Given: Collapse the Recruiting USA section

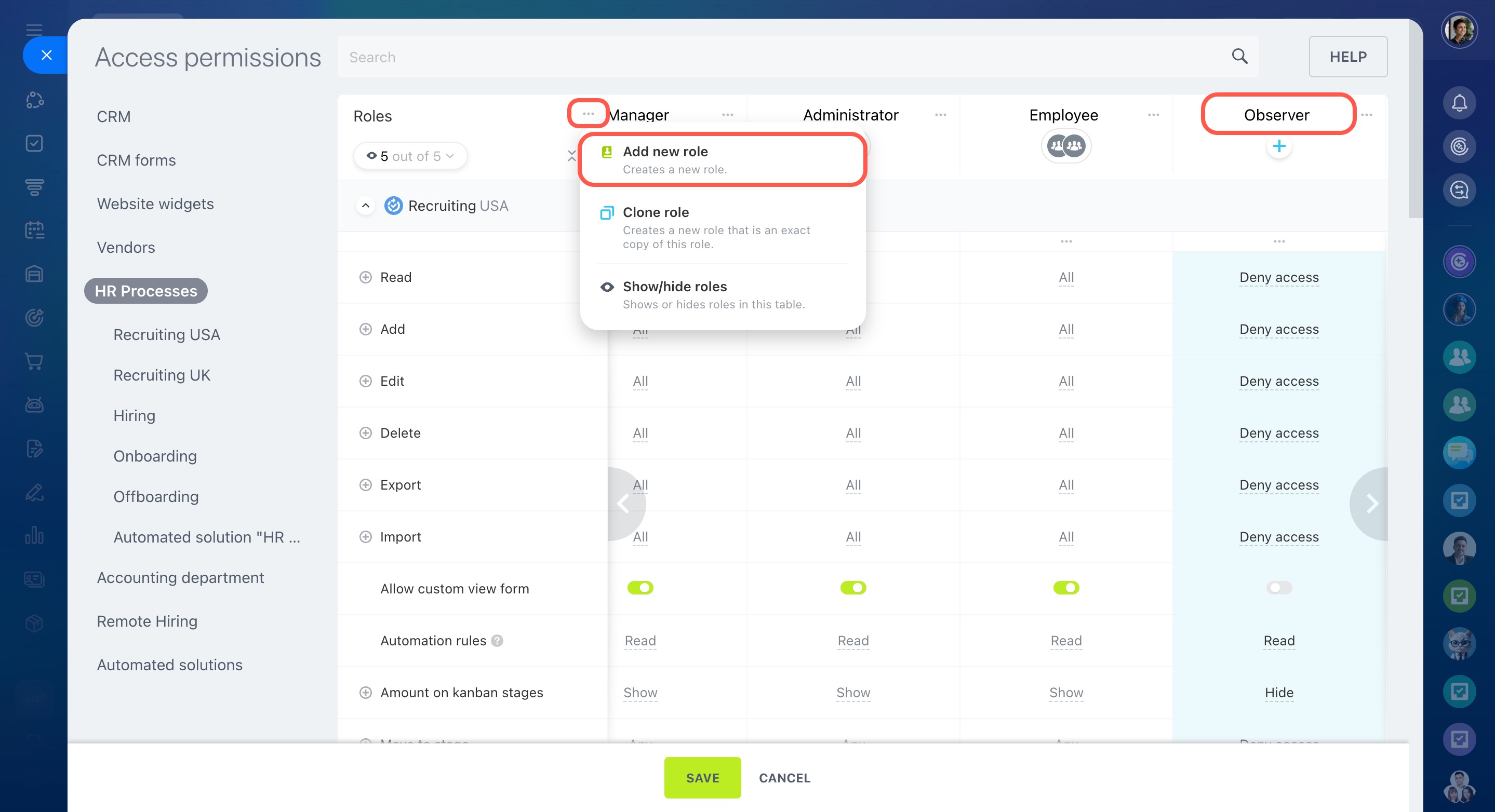Looking at the screenshot, I should 365,206.
